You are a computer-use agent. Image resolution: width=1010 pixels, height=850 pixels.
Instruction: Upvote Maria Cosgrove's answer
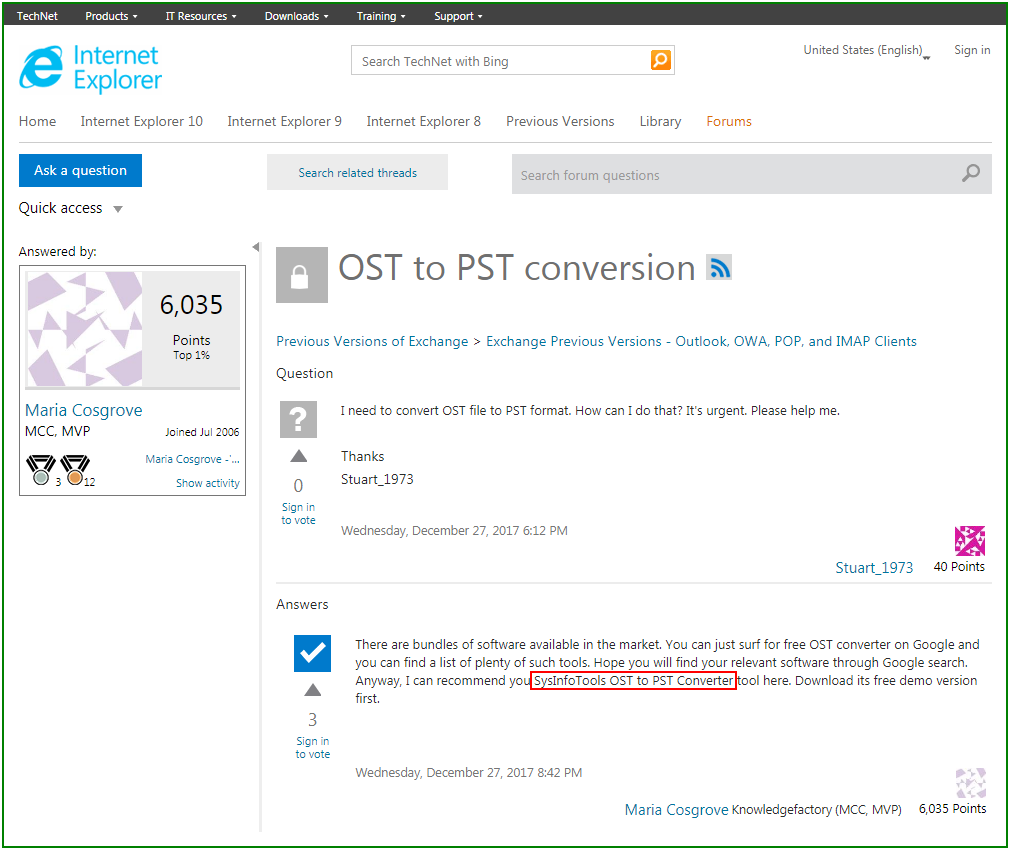click(312, 690)
